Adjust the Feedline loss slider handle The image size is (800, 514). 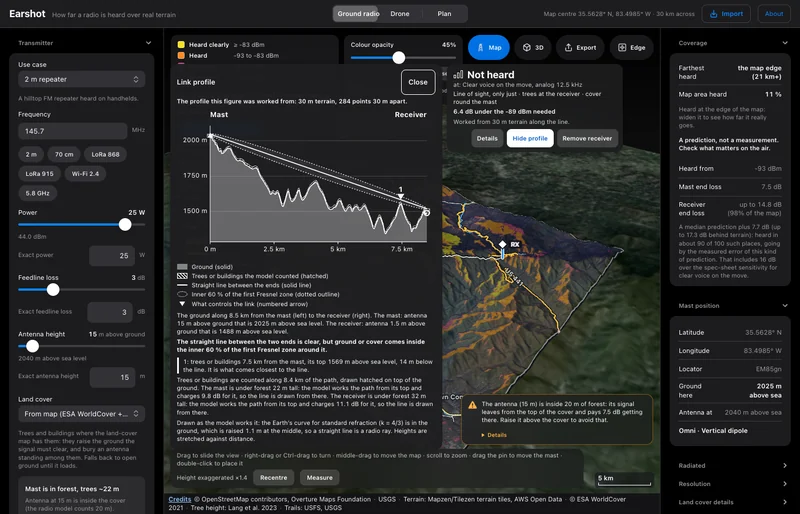53,290
